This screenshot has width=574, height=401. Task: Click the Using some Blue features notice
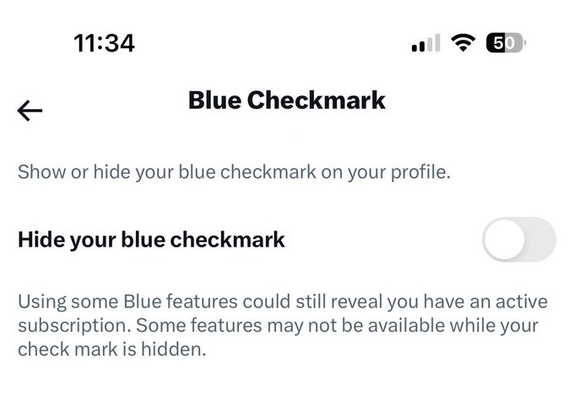pos(283,326)
